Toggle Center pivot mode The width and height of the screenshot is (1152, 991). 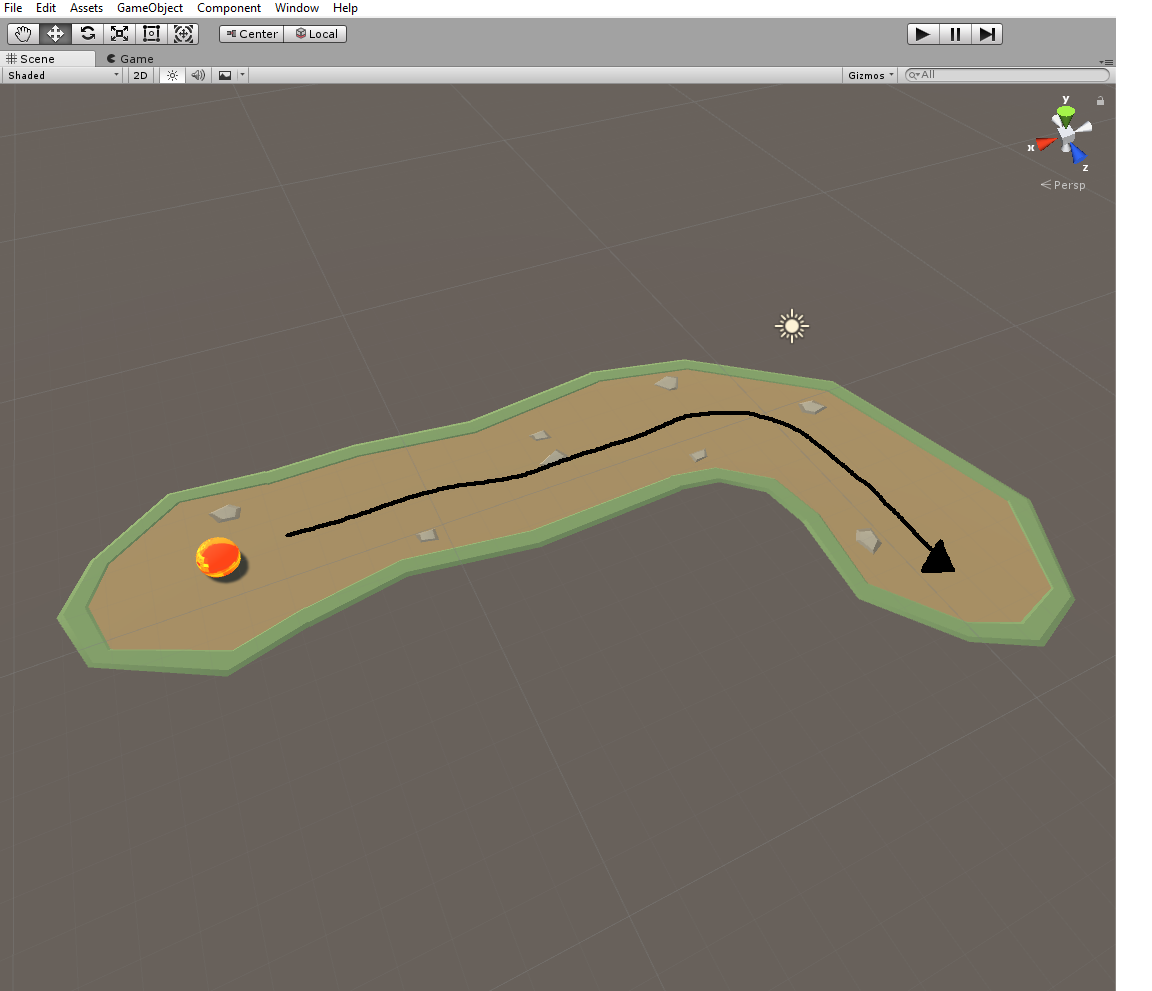pyautogui.click(x=251, y=33)
